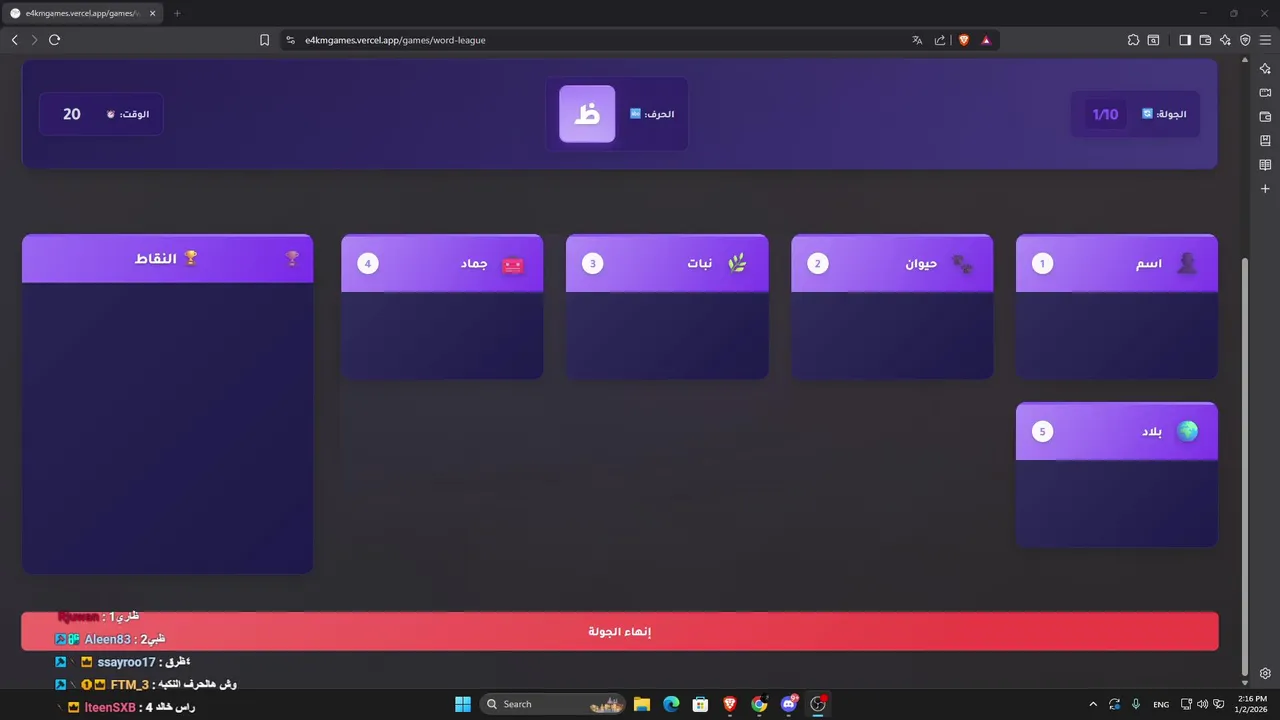This screenshot has width=1280, height=720.
Task: Open the browser hamburger menu
Action: pyautogui.click(x=1265, y=40)
